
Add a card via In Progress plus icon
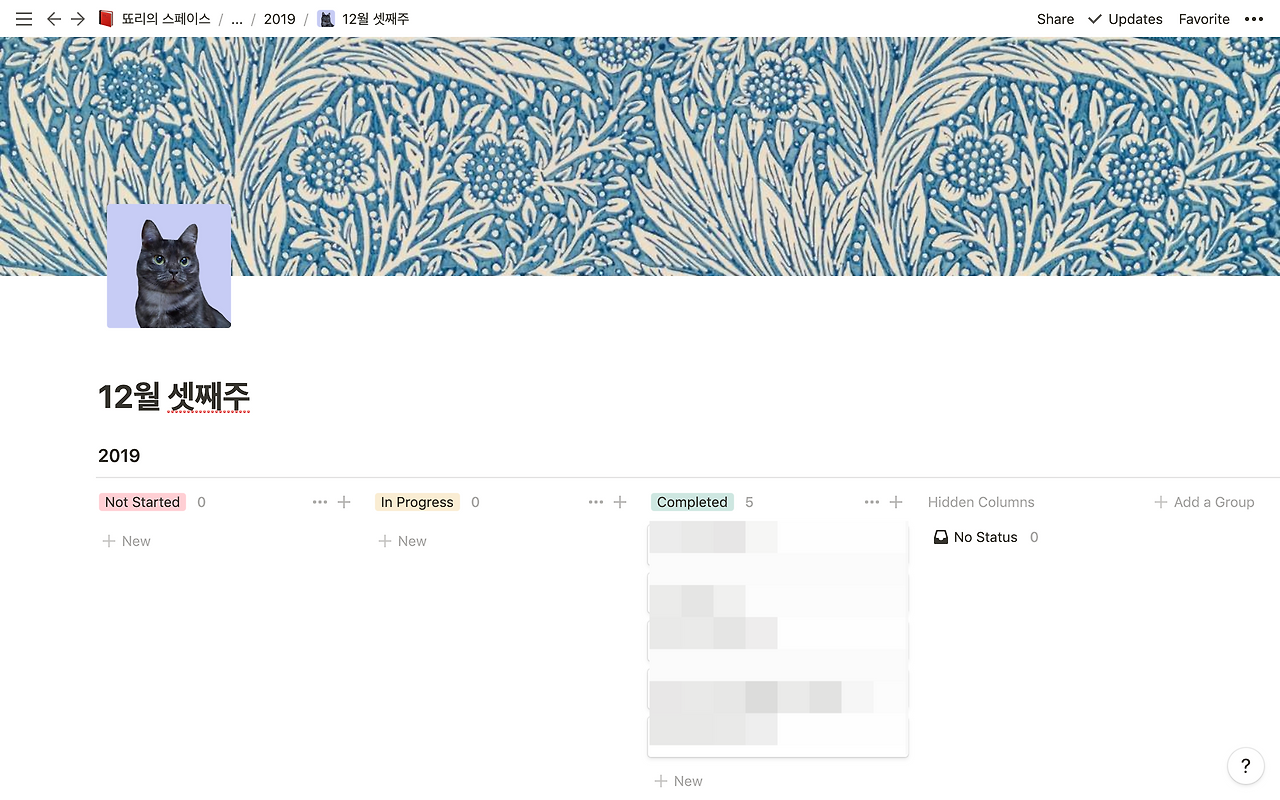[x=620, y=502]
